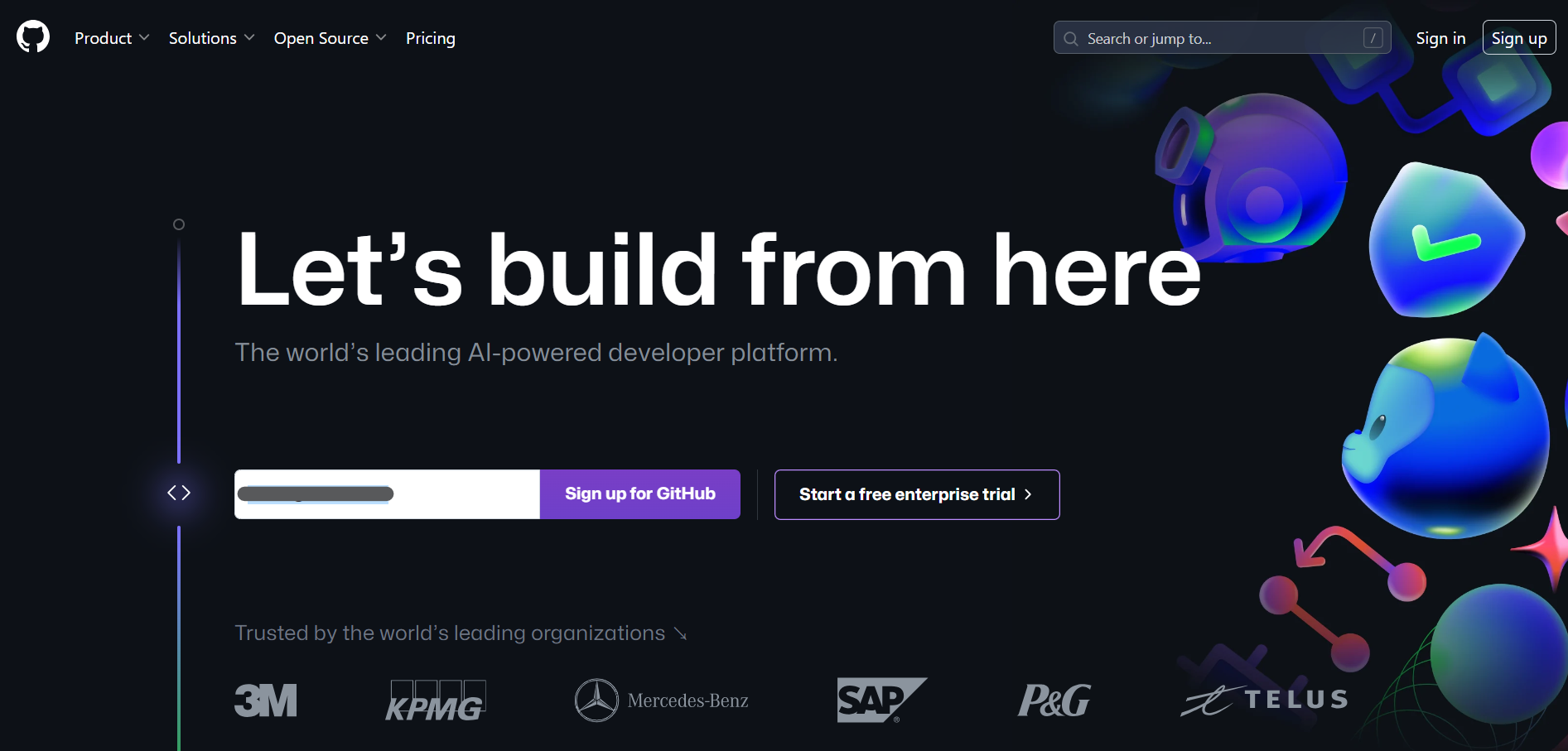Screen dimensions: 1568x751
Task: Click the search magnifier icon
Action: pos(1071,39)
